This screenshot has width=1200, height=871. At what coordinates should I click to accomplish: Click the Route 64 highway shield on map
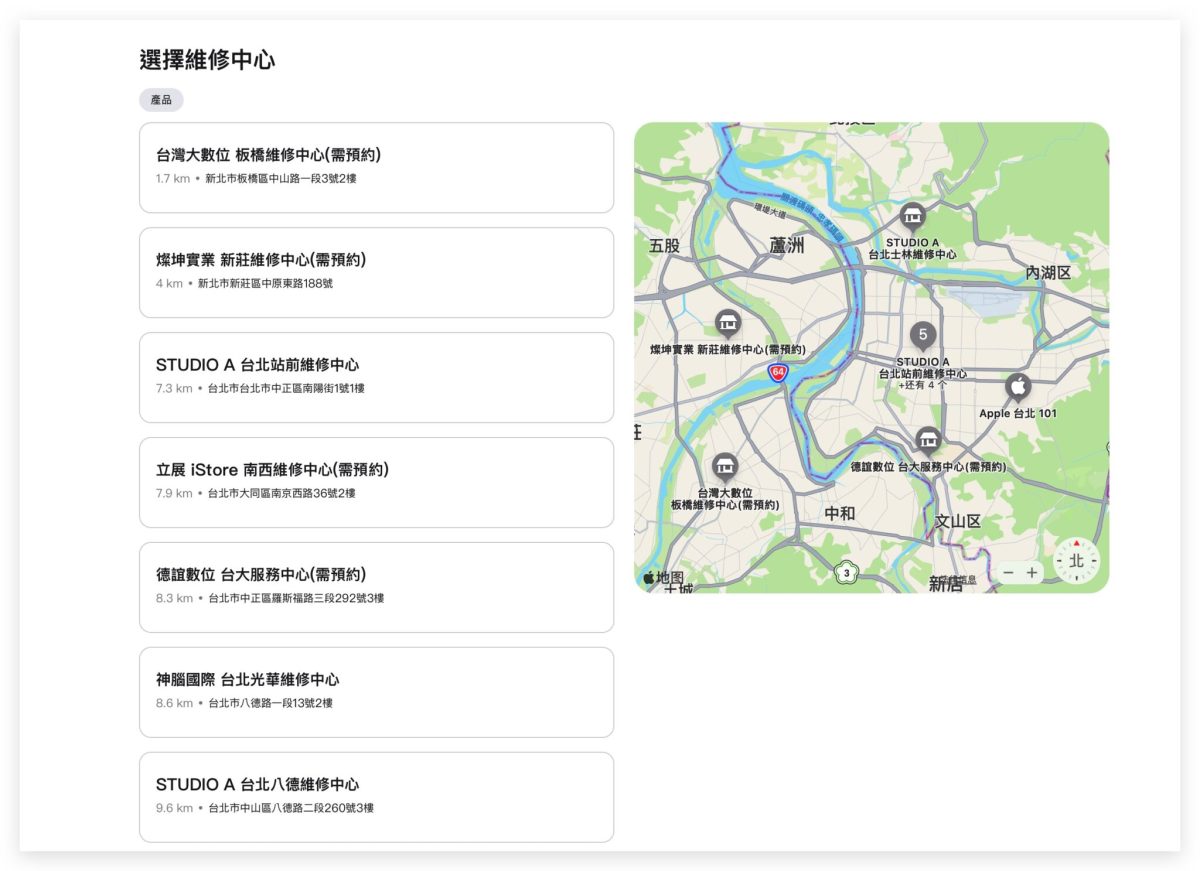tap(777, 371)
